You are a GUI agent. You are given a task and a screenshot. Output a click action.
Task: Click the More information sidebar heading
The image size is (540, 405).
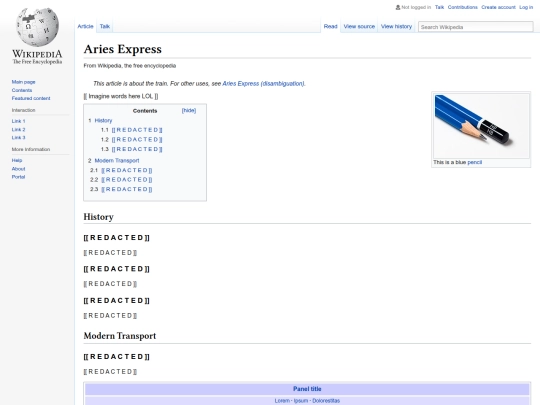coord(31,149)
